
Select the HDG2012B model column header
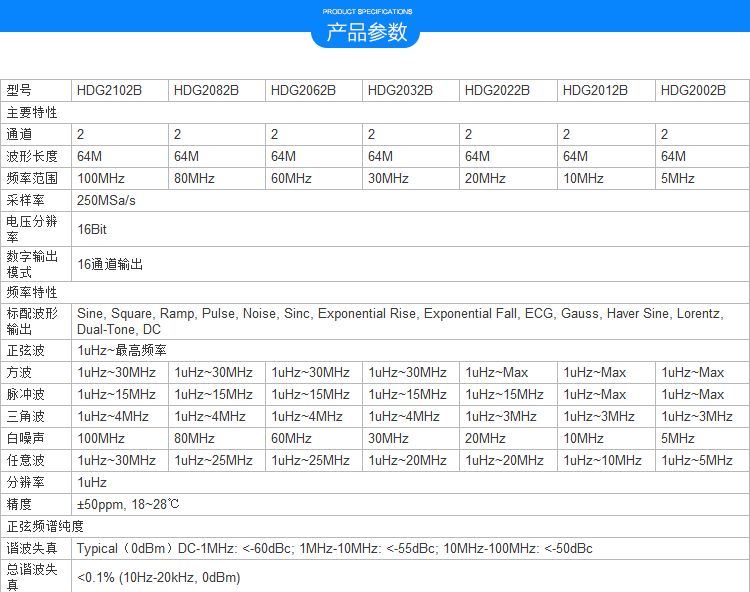[x=595, y=90]
